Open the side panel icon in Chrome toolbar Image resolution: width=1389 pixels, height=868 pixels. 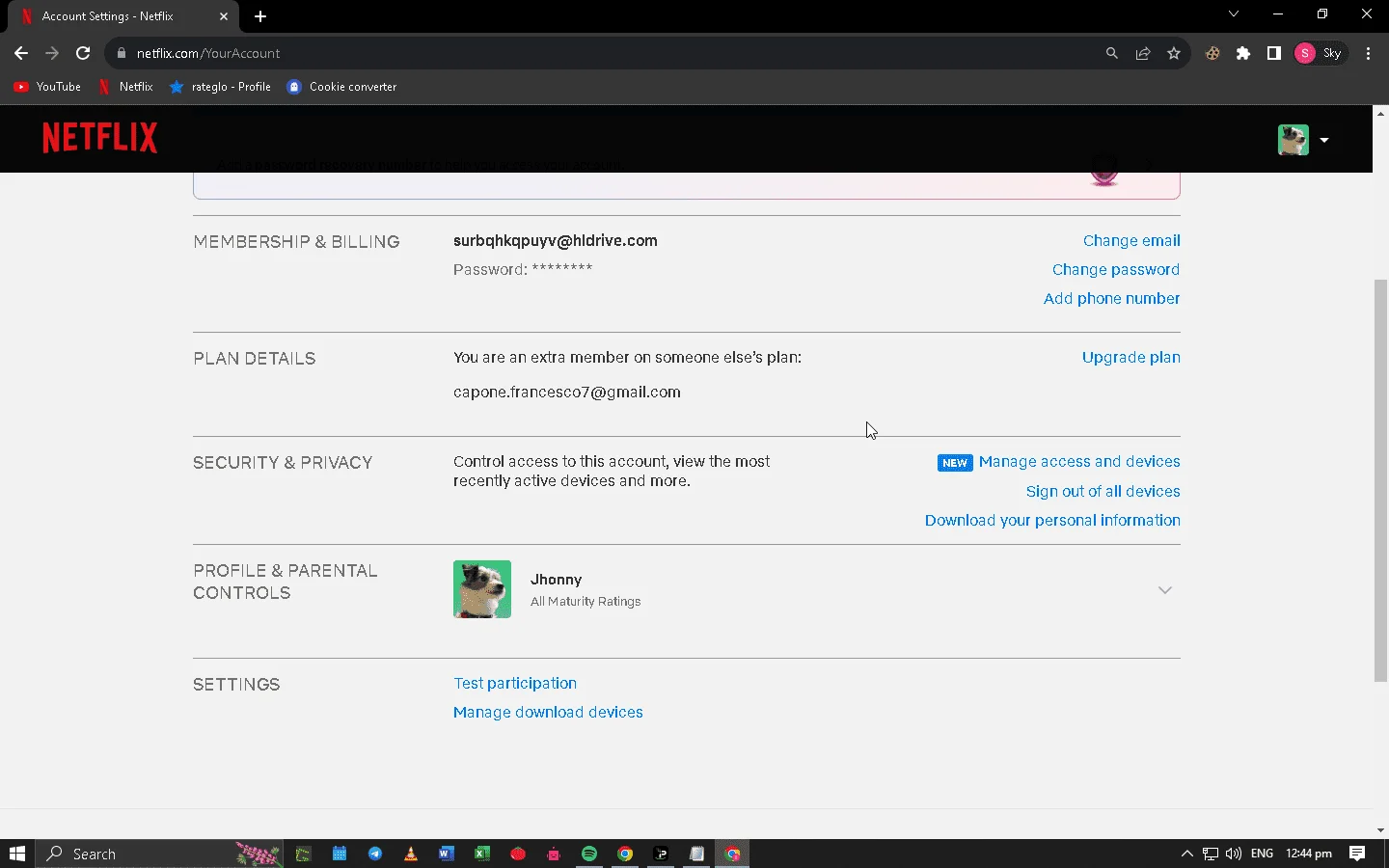click(1274, 53)
